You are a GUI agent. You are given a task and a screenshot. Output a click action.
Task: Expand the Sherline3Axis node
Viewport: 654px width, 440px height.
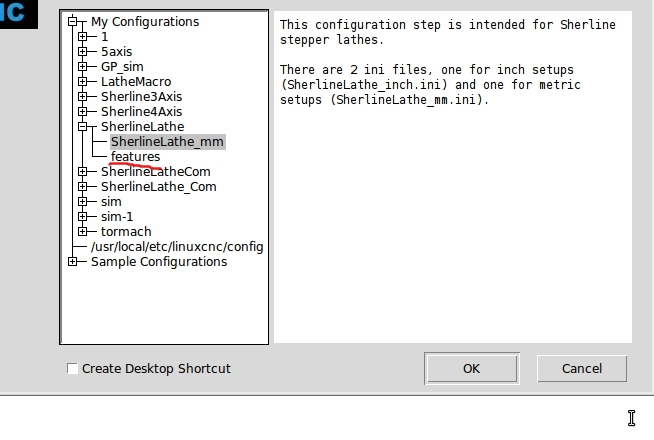pyautogui.click(x=83, y=97)
